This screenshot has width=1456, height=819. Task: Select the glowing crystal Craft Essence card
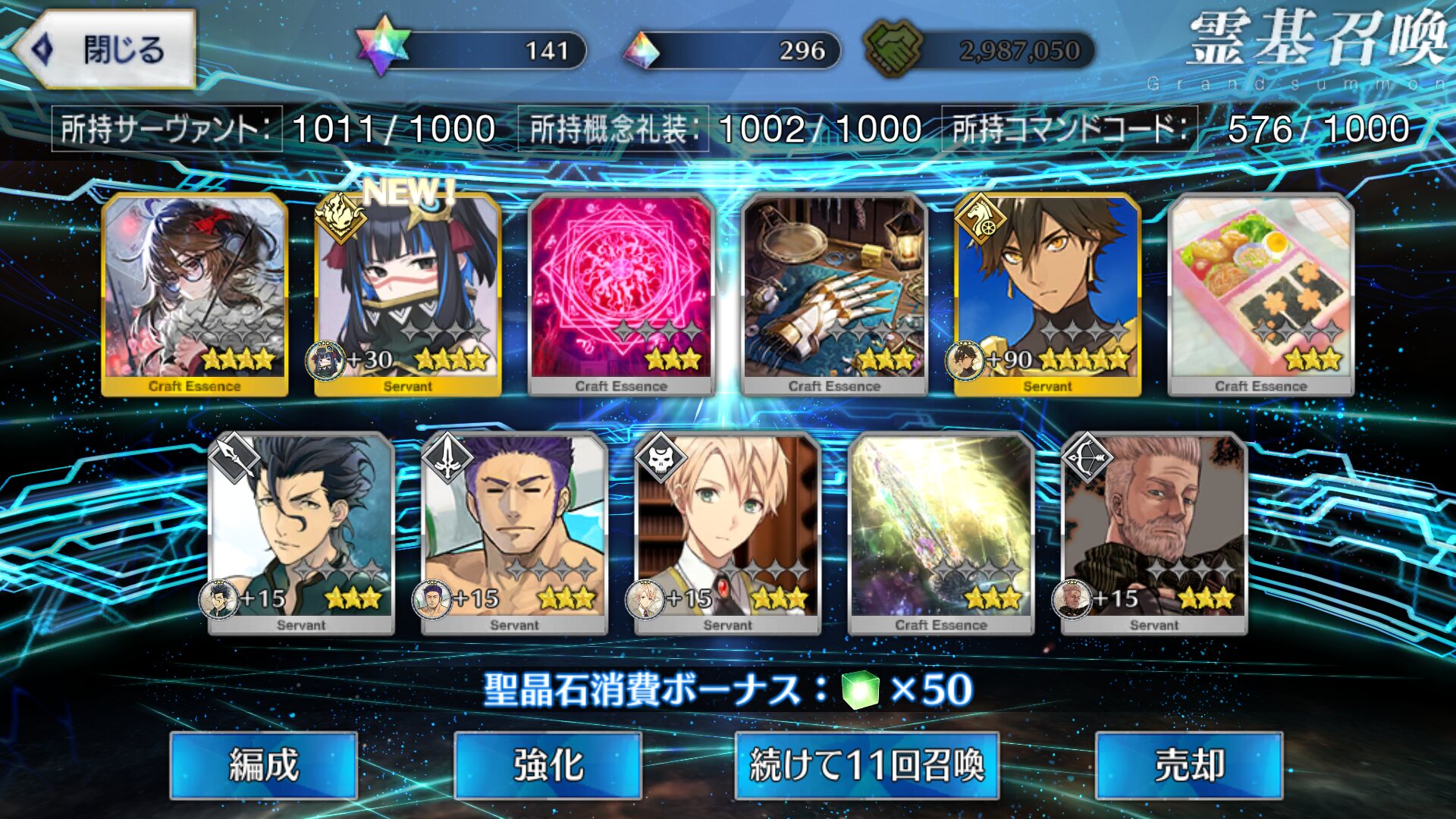[x=940, y=534]
